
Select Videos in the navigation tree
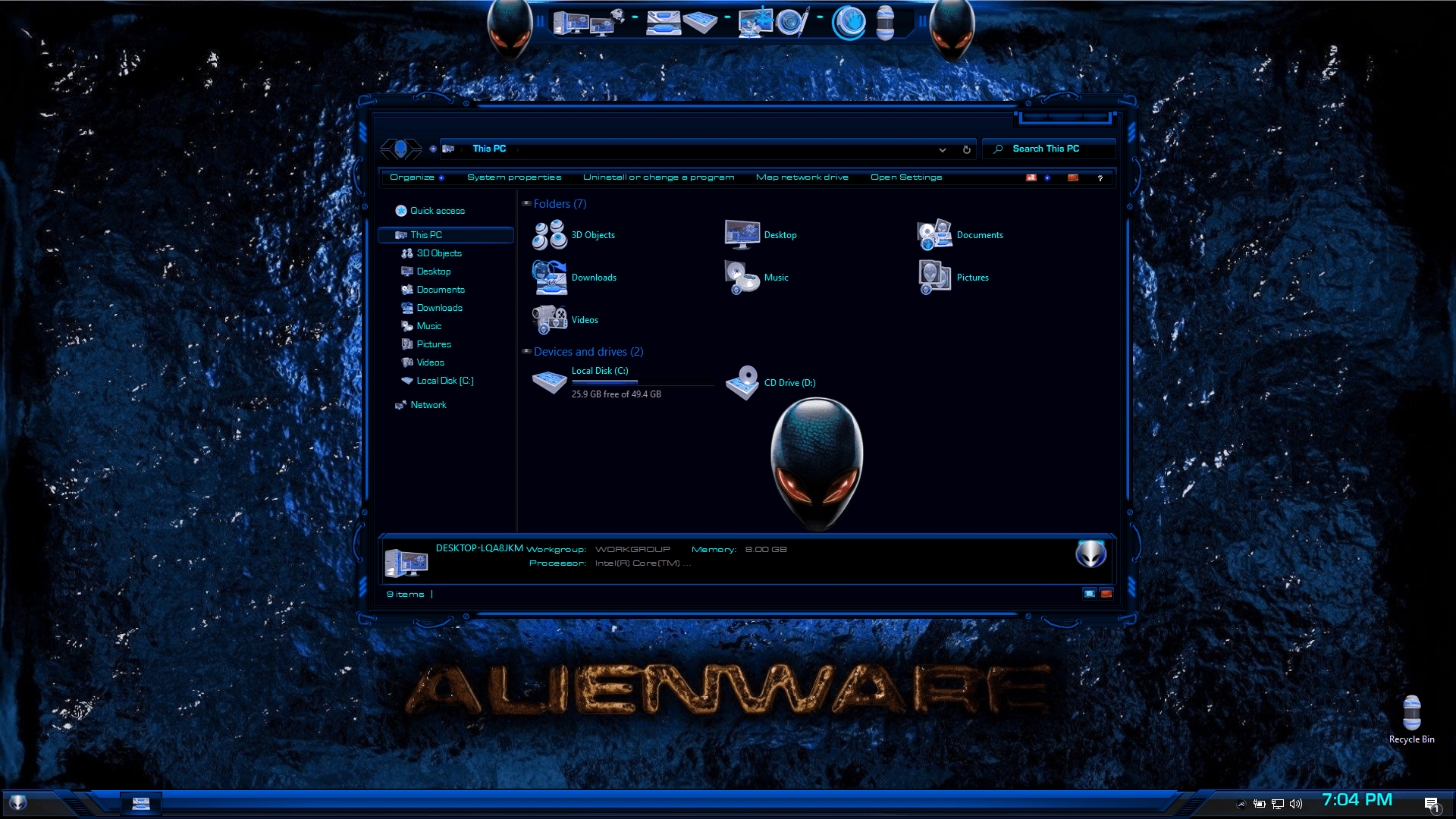pos(423,362)
